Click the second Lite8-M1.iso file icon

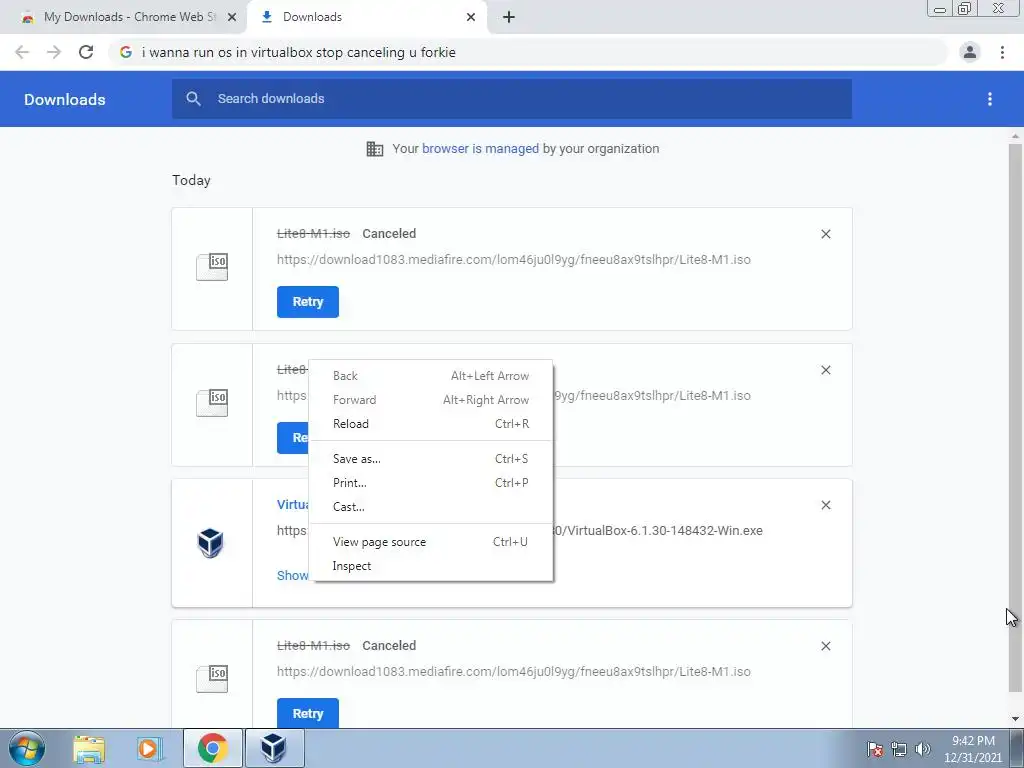[x=212, y=403]
